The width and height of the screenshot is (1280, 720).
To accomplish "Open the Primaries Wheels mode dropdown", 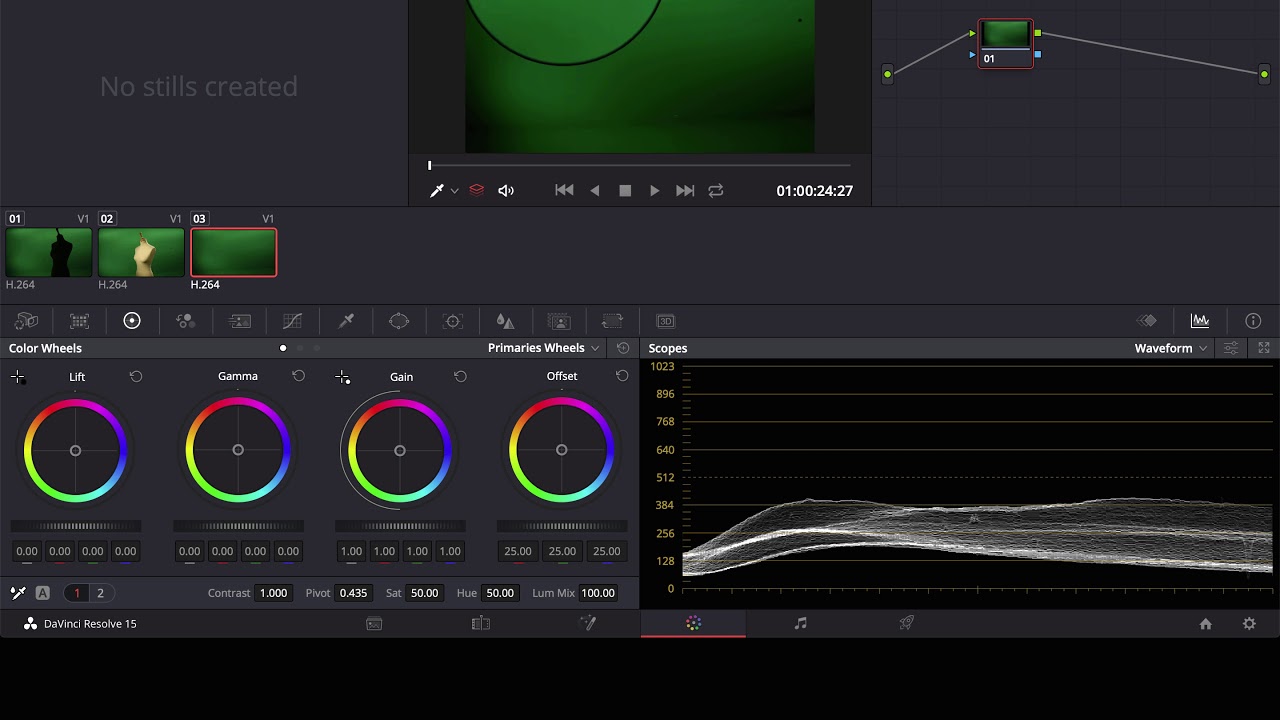I will pyautogui.click(x=544, y=348).
